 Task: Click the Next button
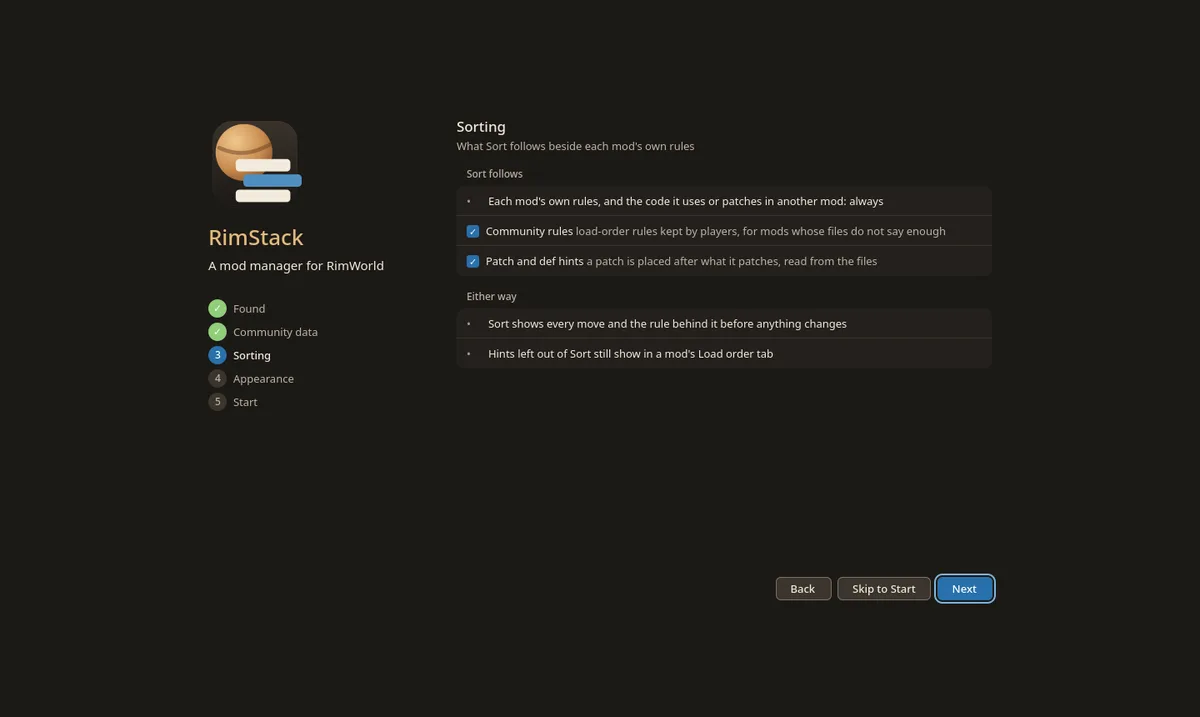click(x=964, y=589)
